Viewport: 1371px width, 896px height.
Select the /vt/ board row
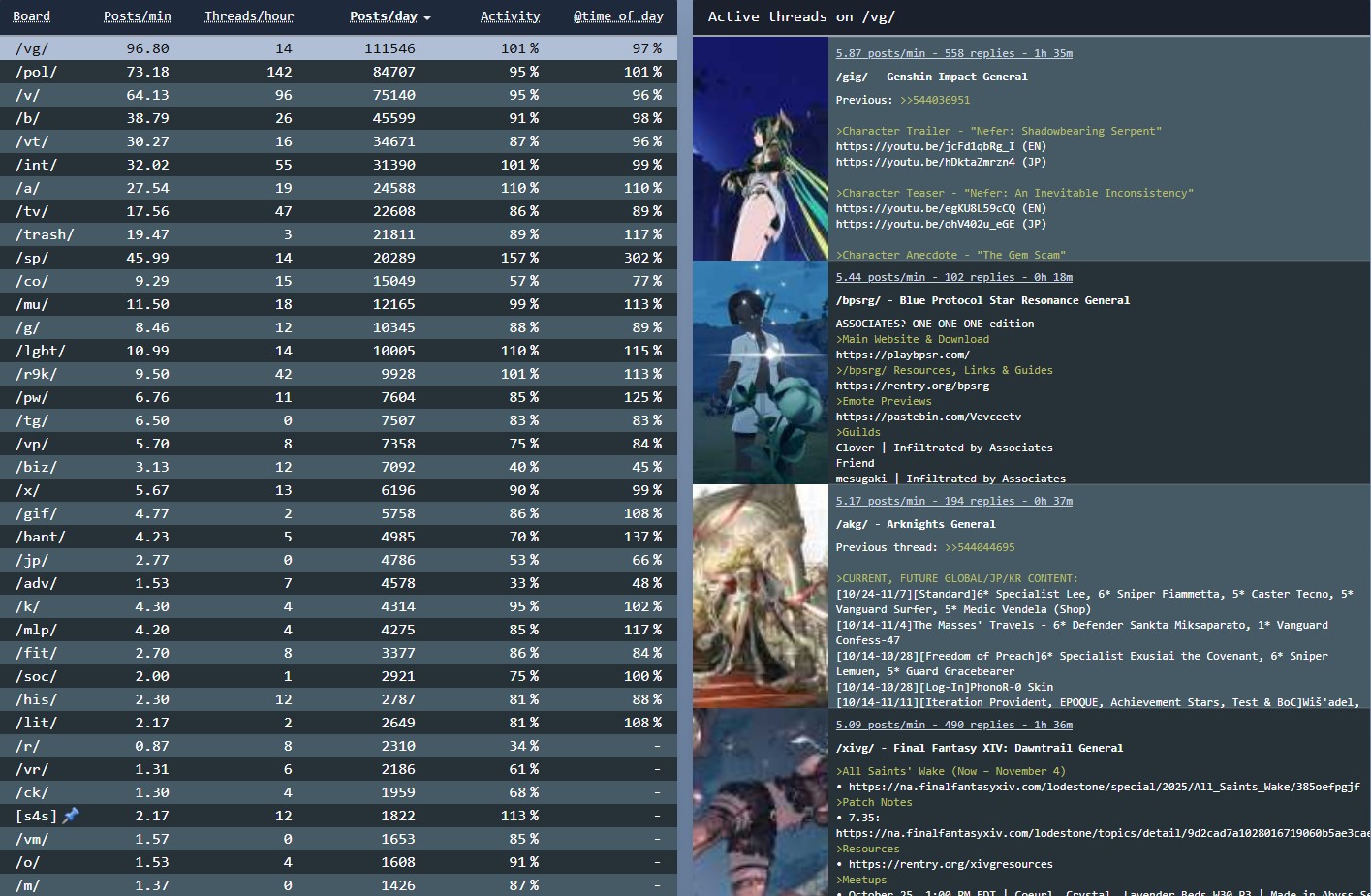(338, 141)
